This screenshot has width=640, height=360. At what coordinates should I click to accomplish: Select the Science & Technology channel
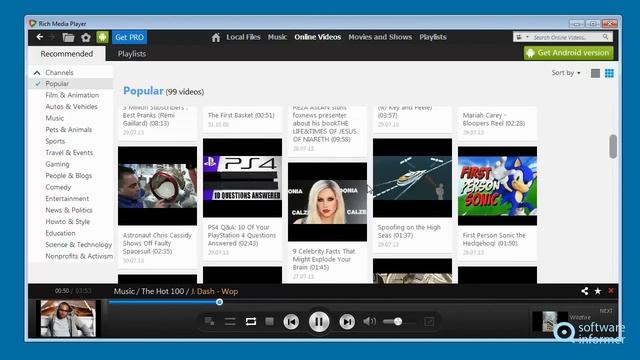79,244
